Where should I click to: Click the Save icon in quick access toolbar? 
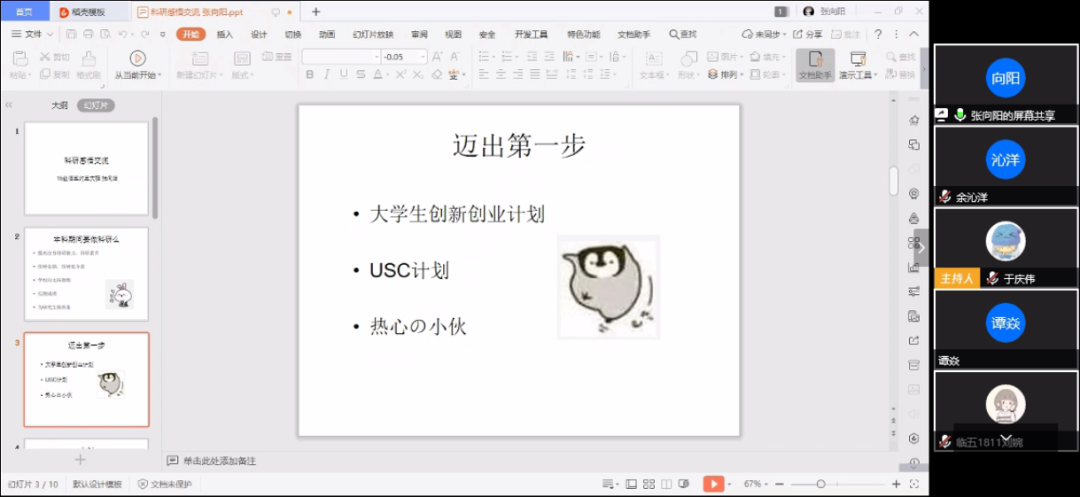point(71,34)
